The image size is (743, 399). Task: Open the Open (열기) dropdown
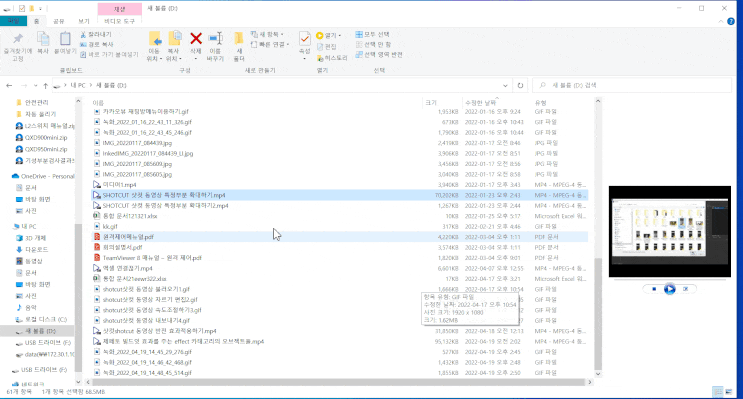click(x=328, y=35)
